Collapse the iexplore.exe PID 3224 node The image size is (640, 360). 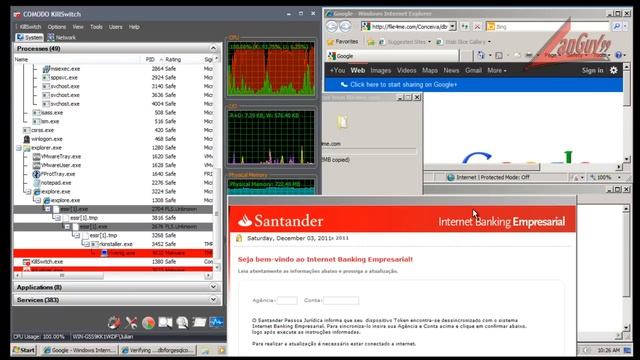coord(29,191)
